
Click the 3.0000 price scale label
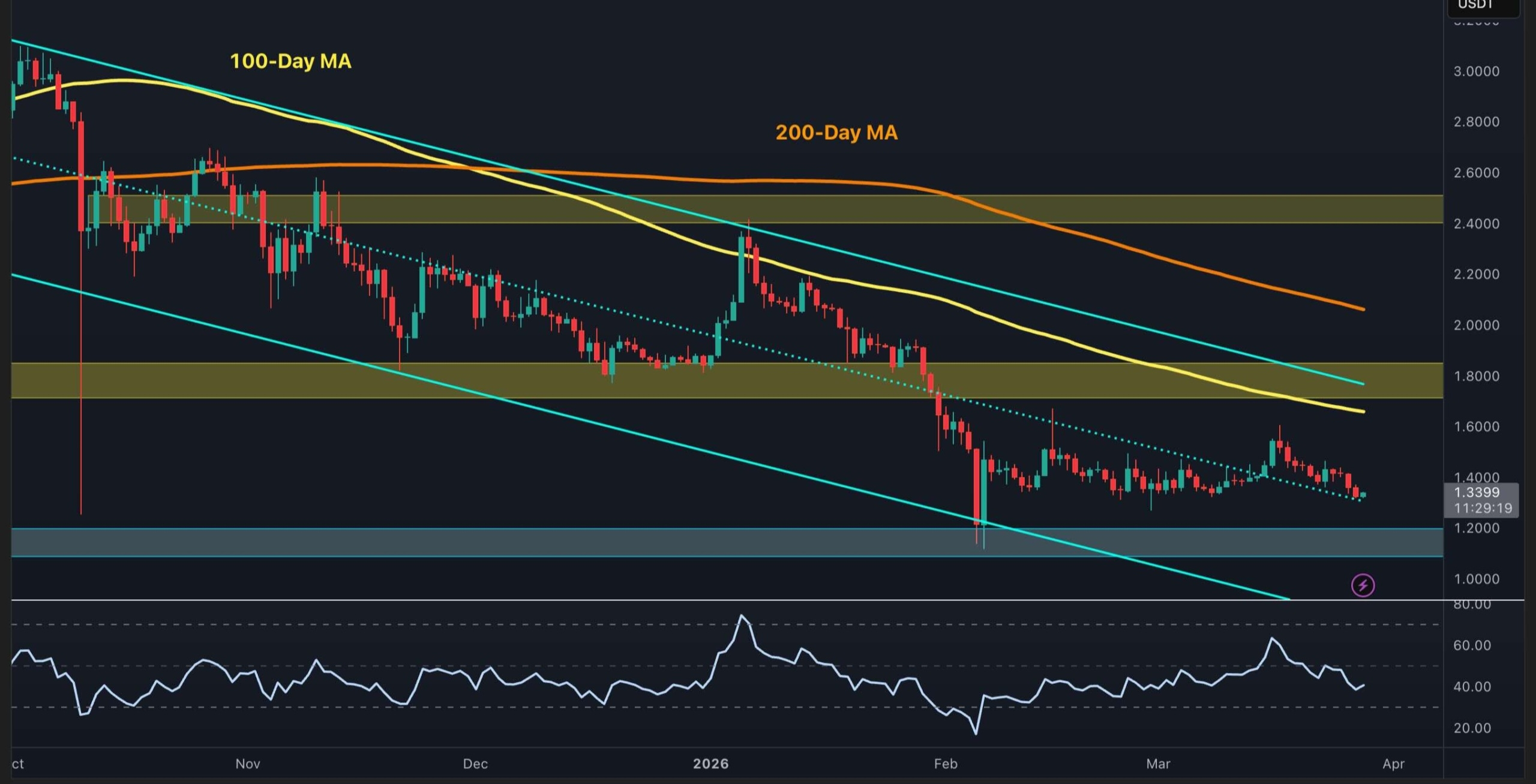[x=1476, y=71]
